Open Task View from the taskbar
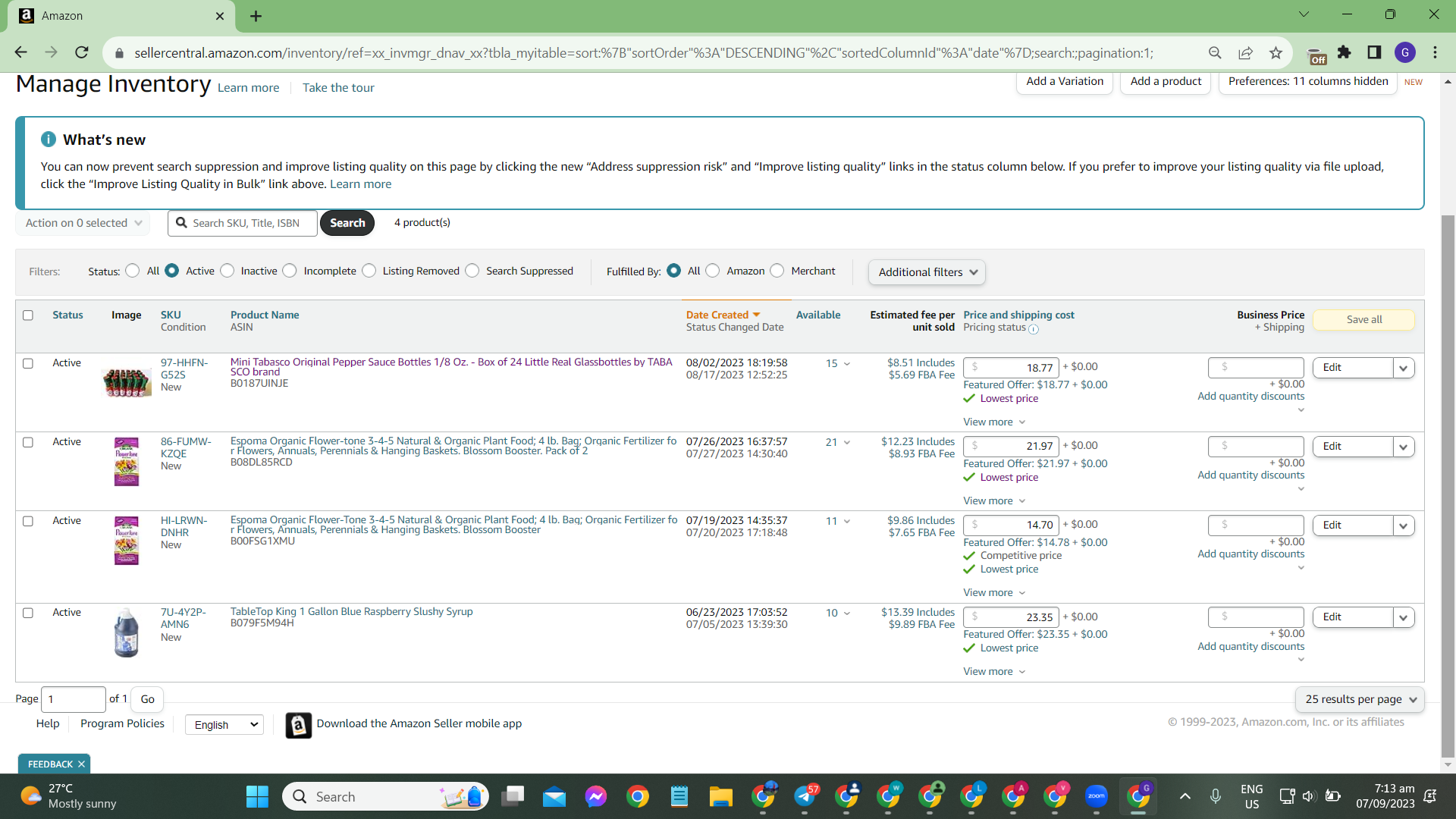Viewport: 1456px width, 819px height. [x=513, y=796]
